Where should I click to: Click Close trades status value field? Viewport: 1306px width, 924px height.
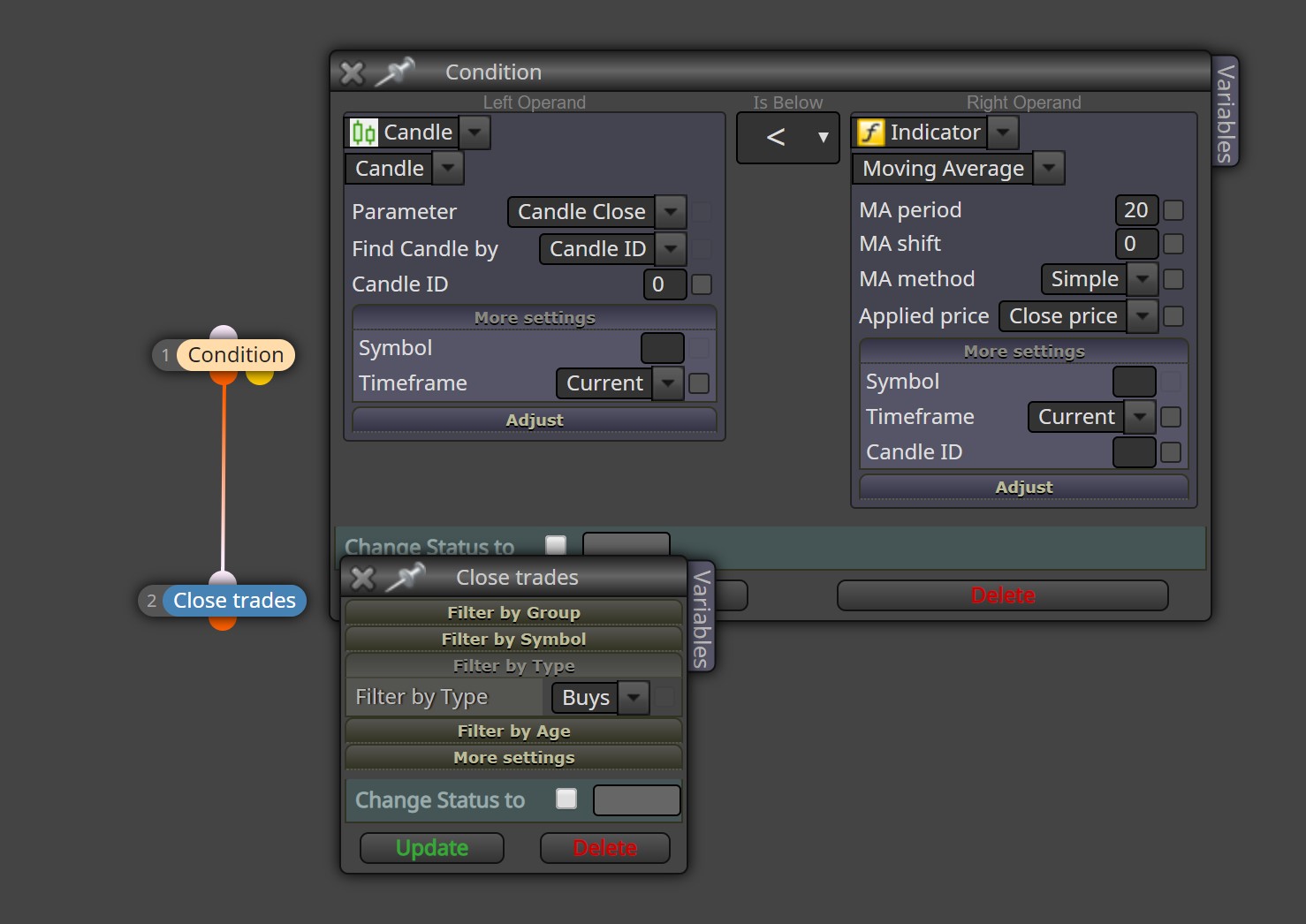click(x=637, y=800)
